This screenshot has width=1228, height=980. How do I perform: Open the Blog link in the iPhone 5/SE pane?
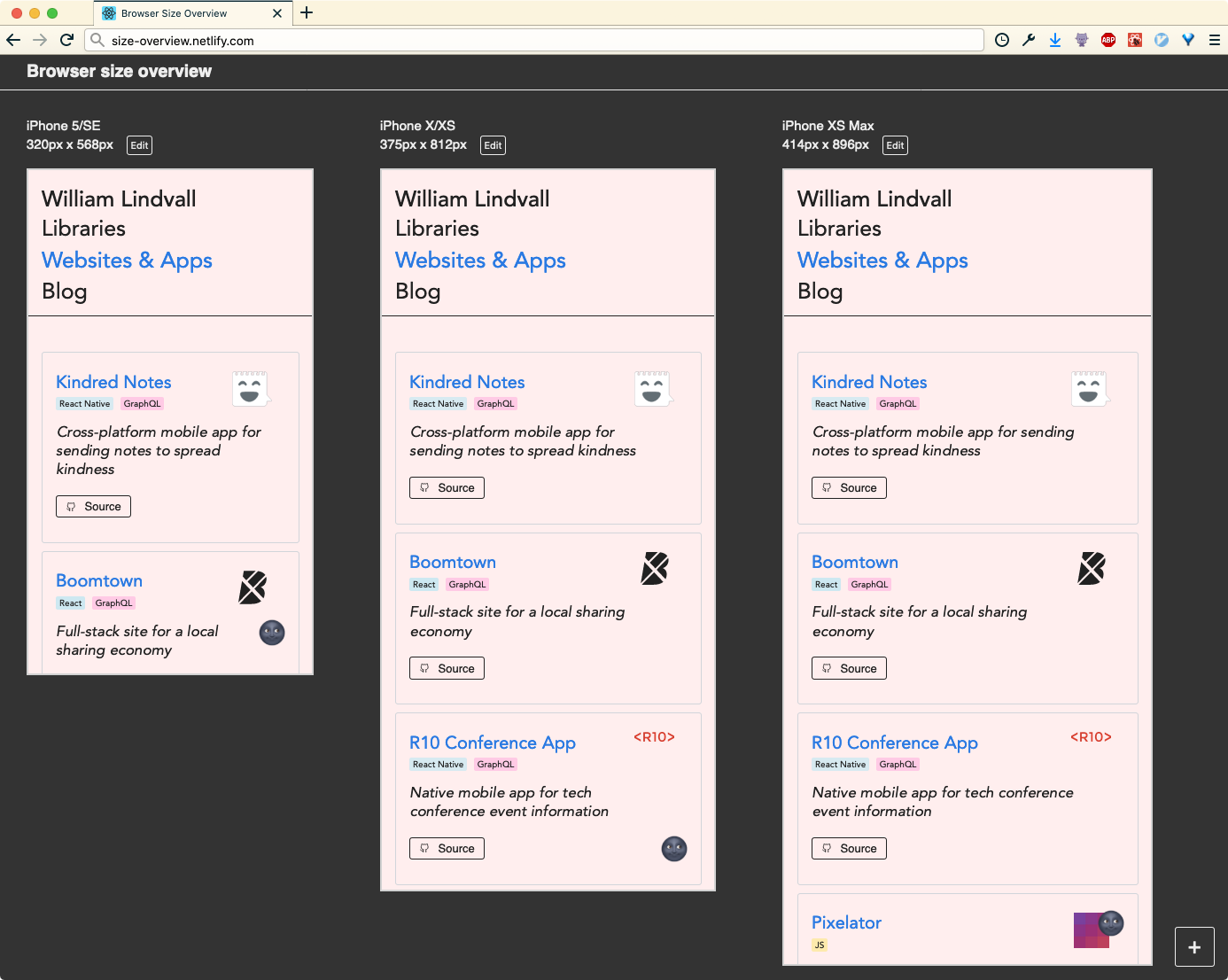64,291
